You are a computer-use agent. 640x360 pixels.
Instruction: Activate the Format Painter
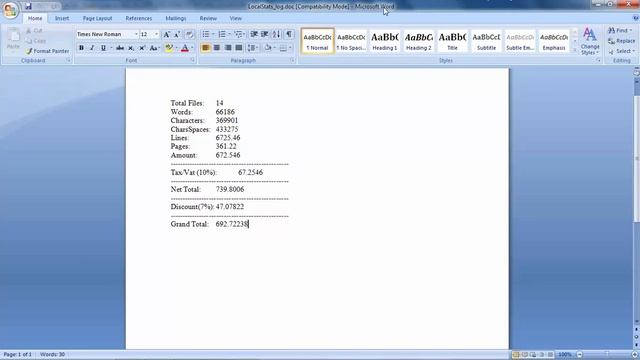pyautogui.click(x=47, y=51)
